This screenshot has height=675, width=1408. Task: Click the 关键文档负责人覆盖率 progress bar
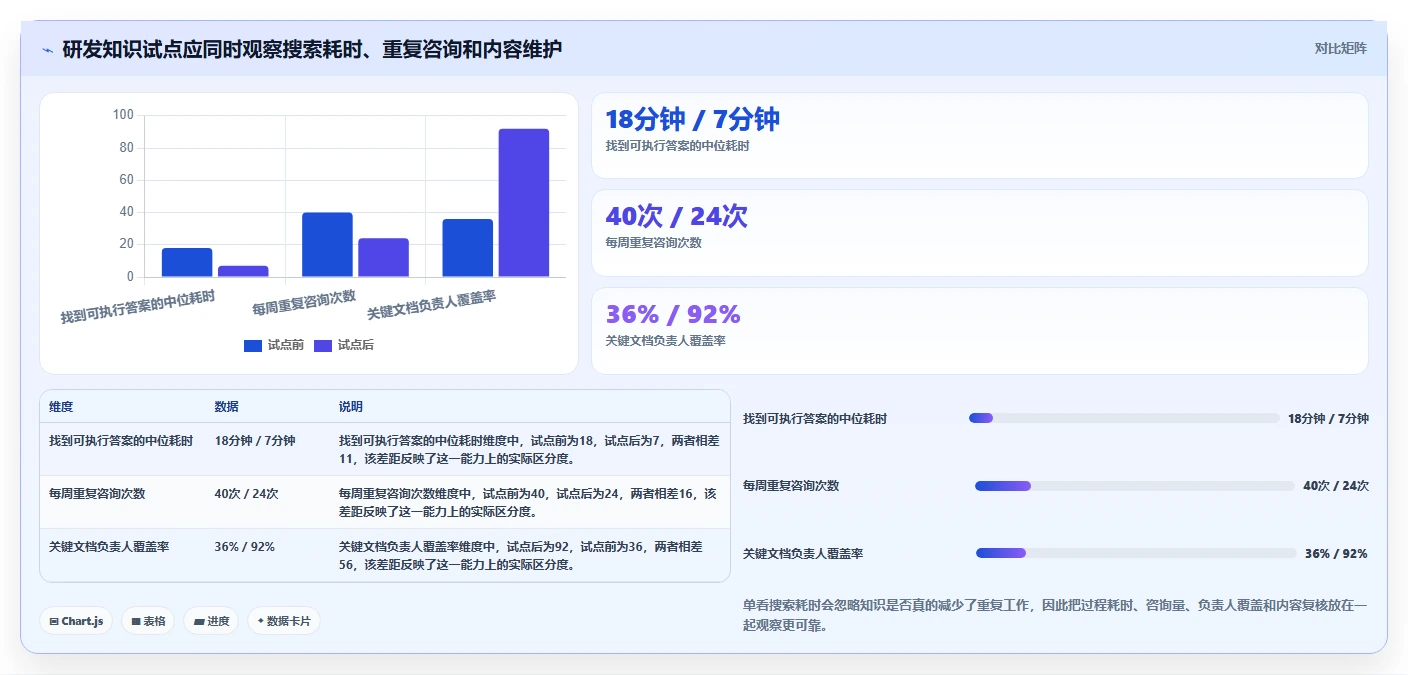click(x=1136, y=553)
